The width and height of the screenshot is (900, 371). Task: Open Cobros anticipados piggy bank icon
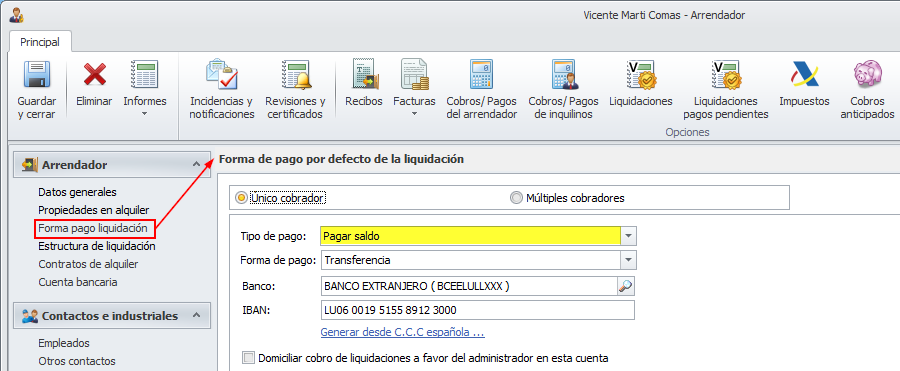tap(867, 74)
